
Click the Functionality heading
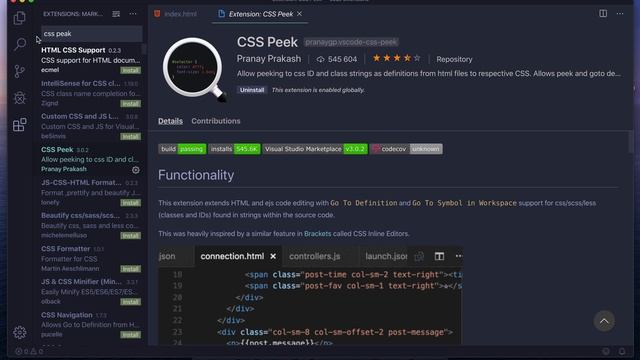pyautogui.click(x=196, y=175)
